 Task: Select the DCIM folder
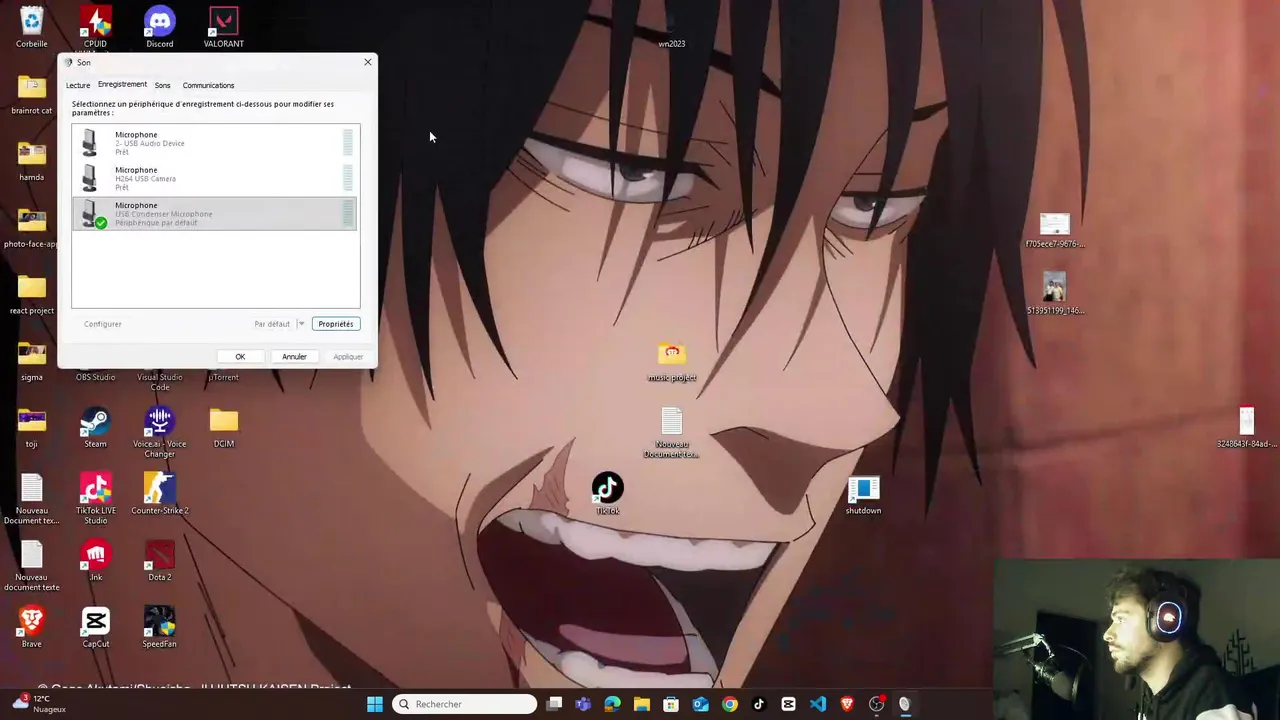pos(224,427)
